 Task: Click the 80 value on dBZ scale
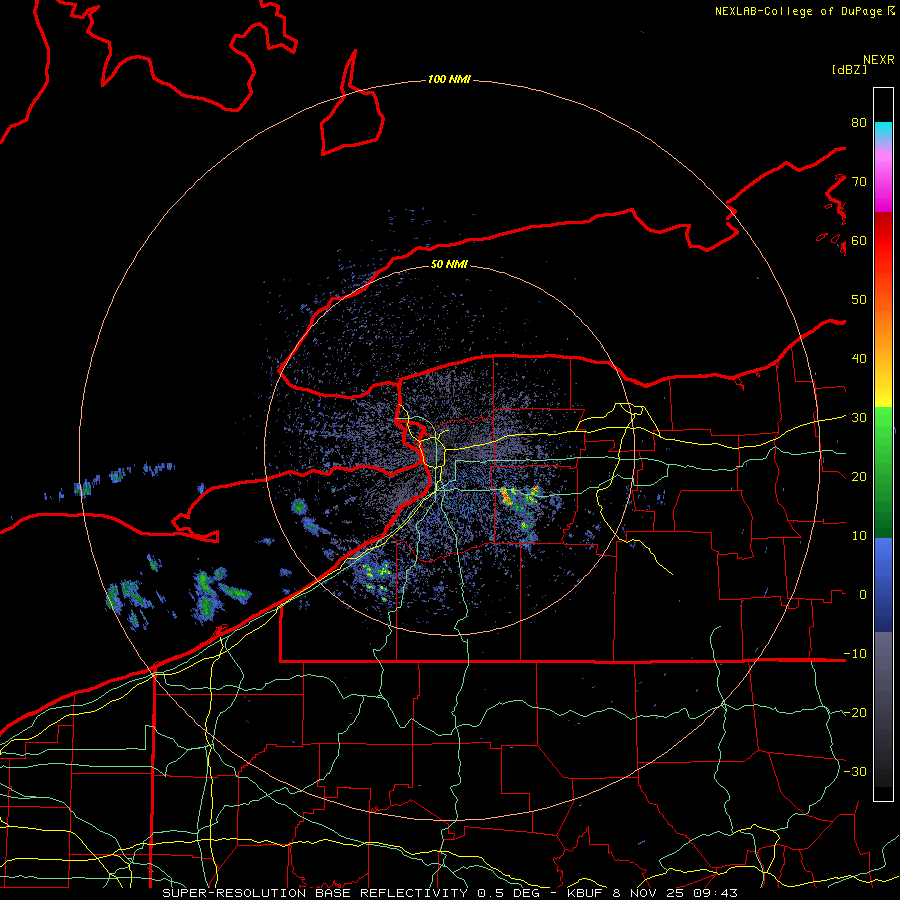(x=859, y=122)
